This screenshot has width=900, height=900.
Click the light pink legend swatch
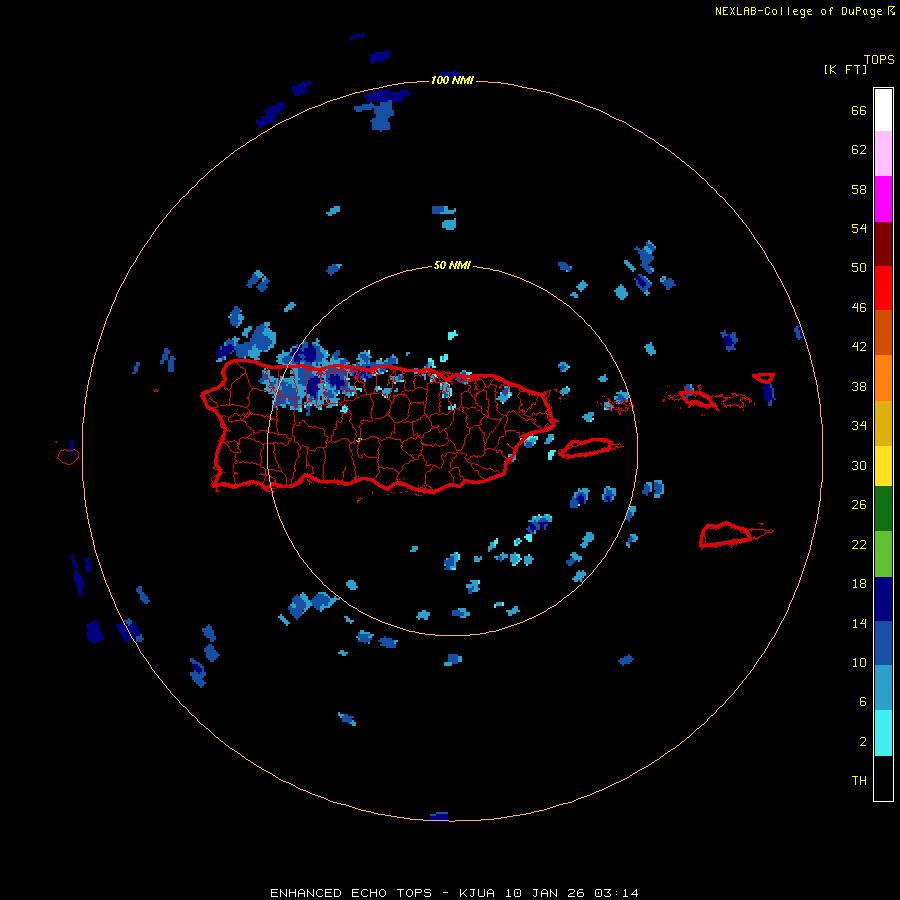(x=883, y=154)
